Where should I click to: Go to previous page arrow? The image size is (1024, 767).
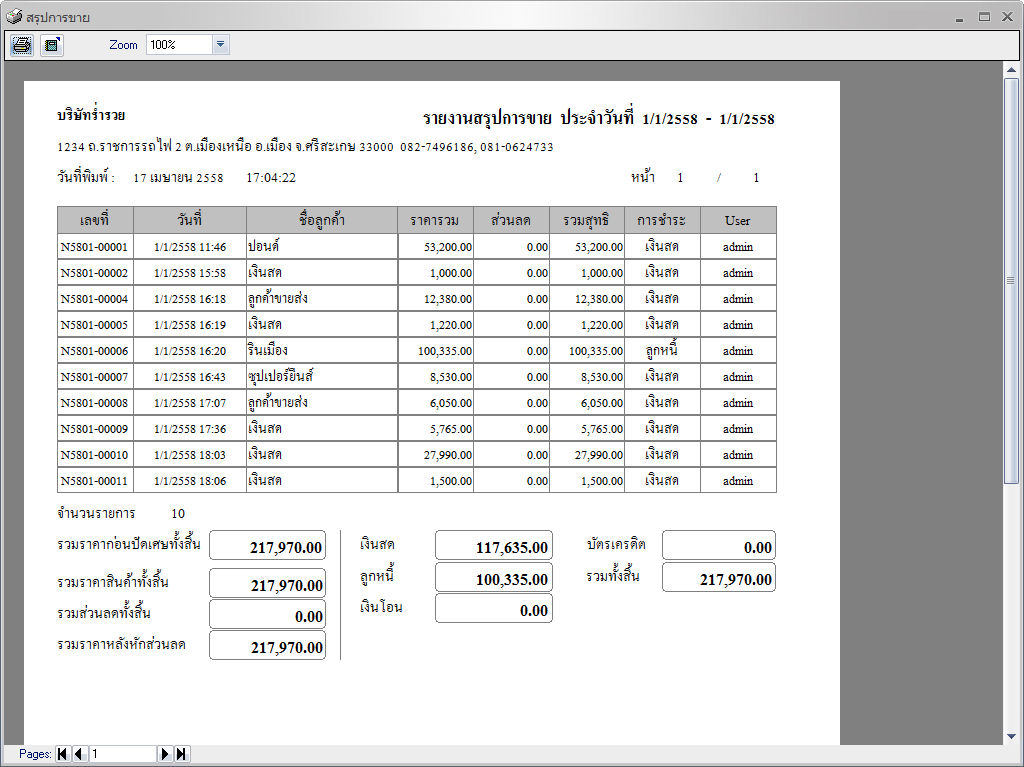pos(79,754)
